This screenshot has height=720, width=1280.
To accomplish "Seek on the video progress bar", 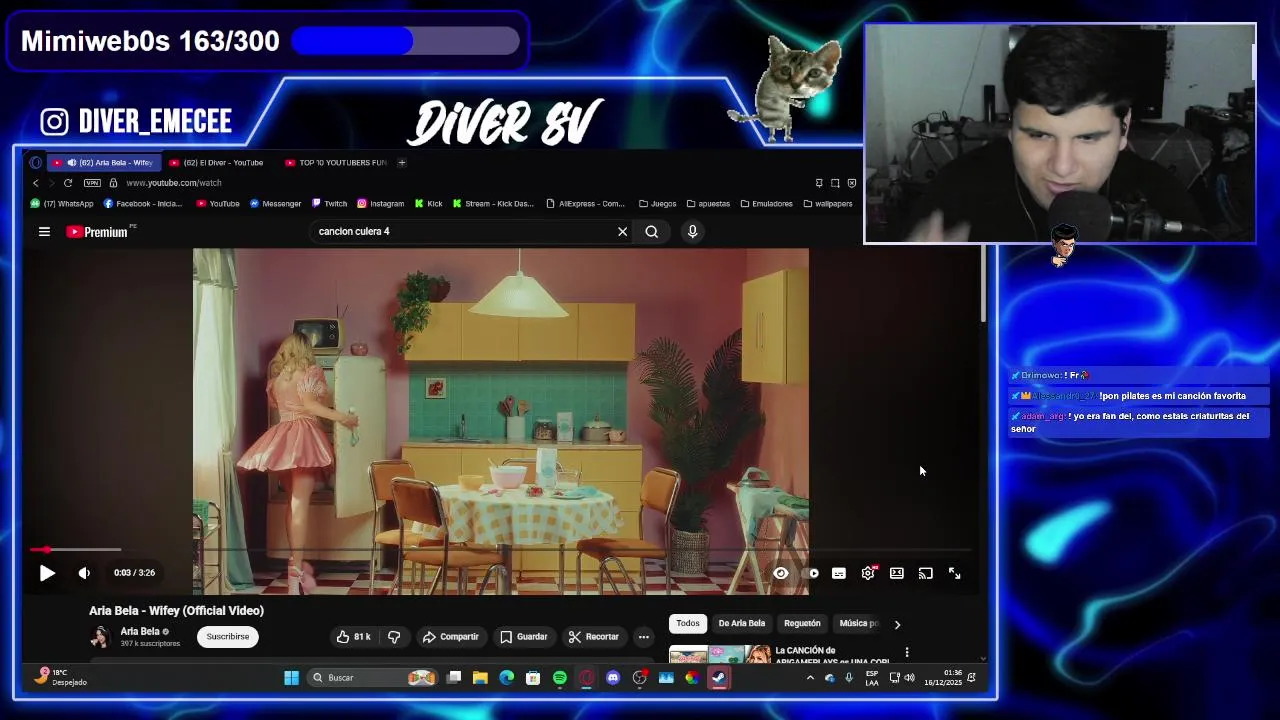I will [x=500, y=549].
